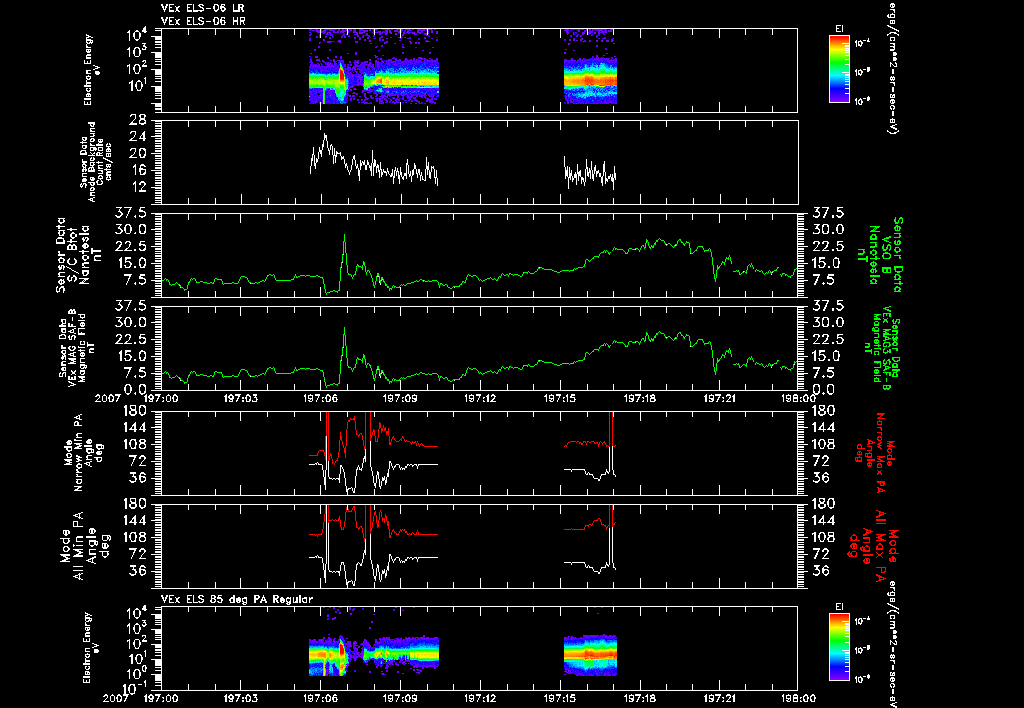This screenshot has width=1024, height=708.
Task: Select the "VEx ELS-06 HR" title line
Action: (x=203, y=22)
